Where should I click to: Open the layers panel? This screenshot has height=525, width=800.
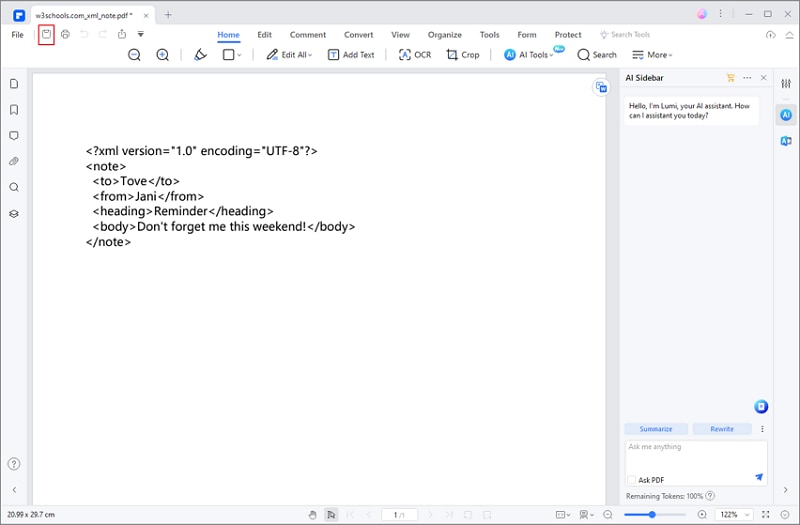coord(14,214)
